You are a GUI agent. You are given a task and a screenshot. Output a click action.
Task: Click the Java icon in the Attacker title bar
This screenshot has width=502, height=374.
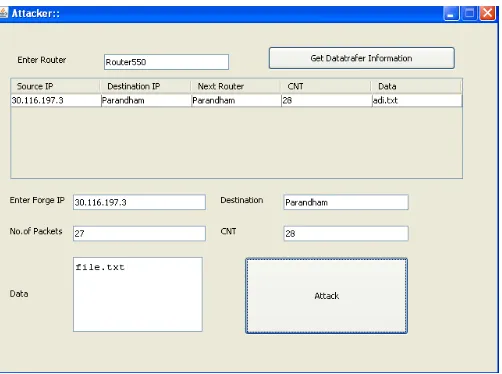tap(3, 13)
